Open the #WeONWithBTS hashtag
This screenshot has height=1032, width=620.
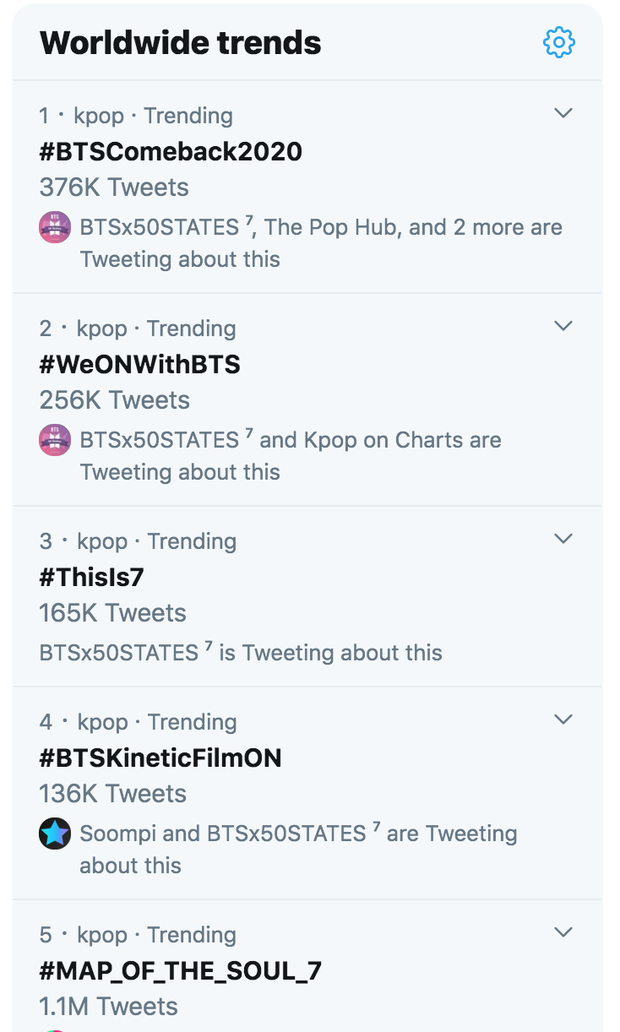[x=140, y=364]
